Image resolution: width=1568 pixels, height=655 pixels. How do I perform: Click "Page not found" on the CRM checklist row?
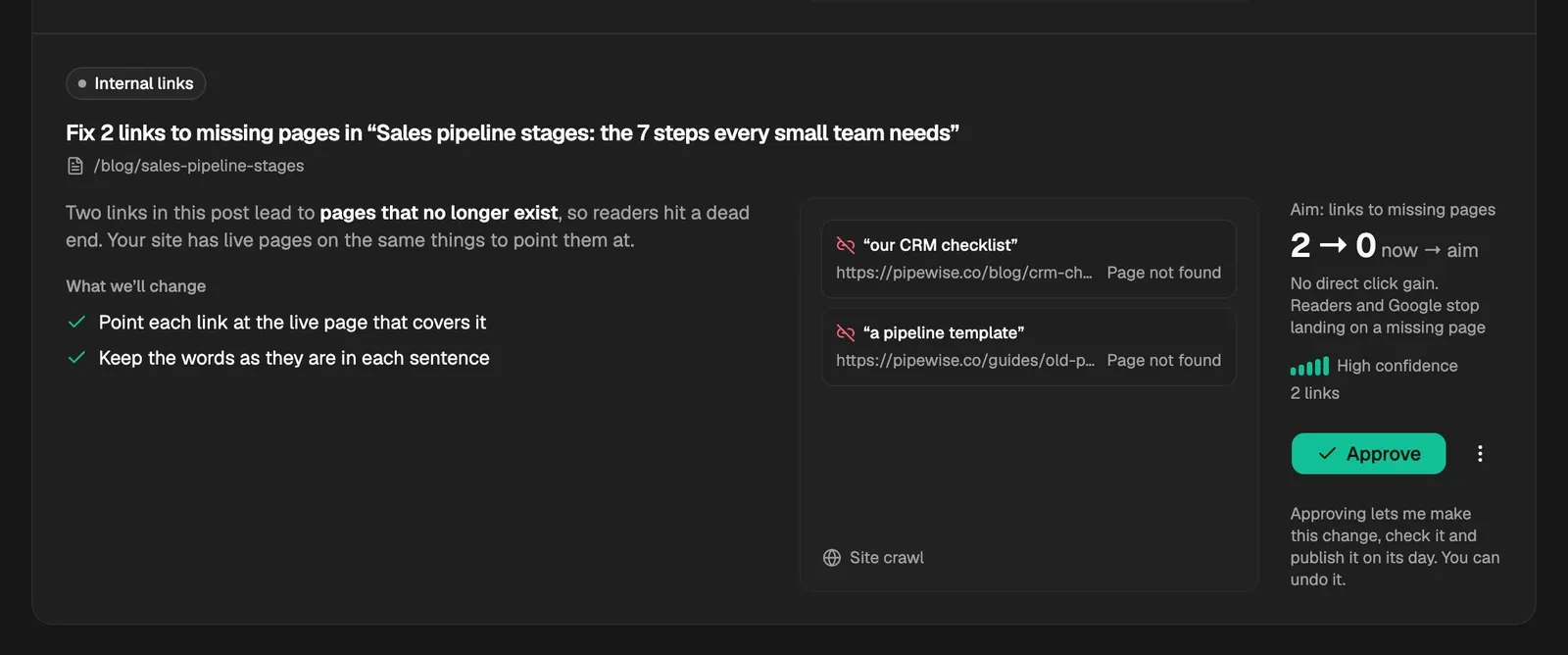click(1163, 273)
